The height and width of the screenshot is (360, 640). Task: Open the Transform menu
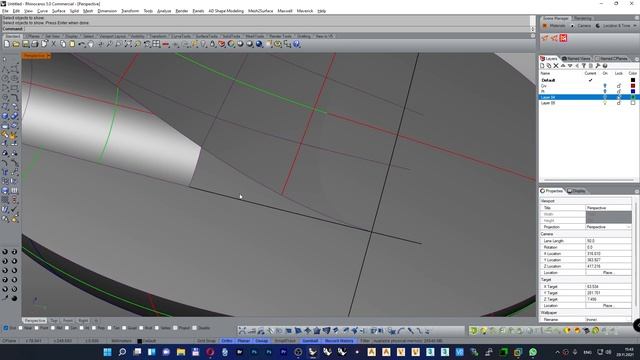[130, 11]
